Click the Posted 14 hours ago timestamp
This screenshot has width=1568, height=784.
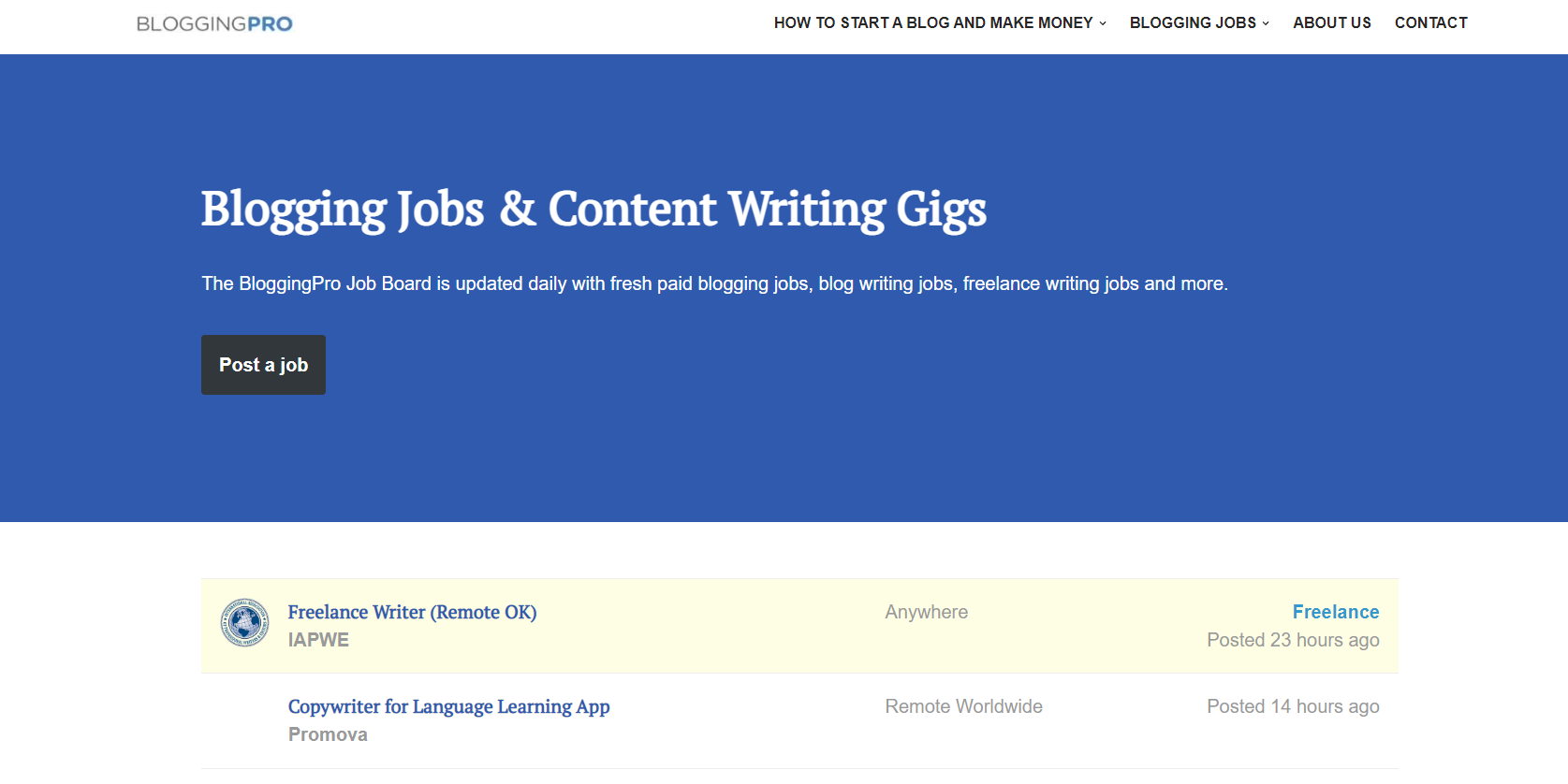tap(1292, 706)
